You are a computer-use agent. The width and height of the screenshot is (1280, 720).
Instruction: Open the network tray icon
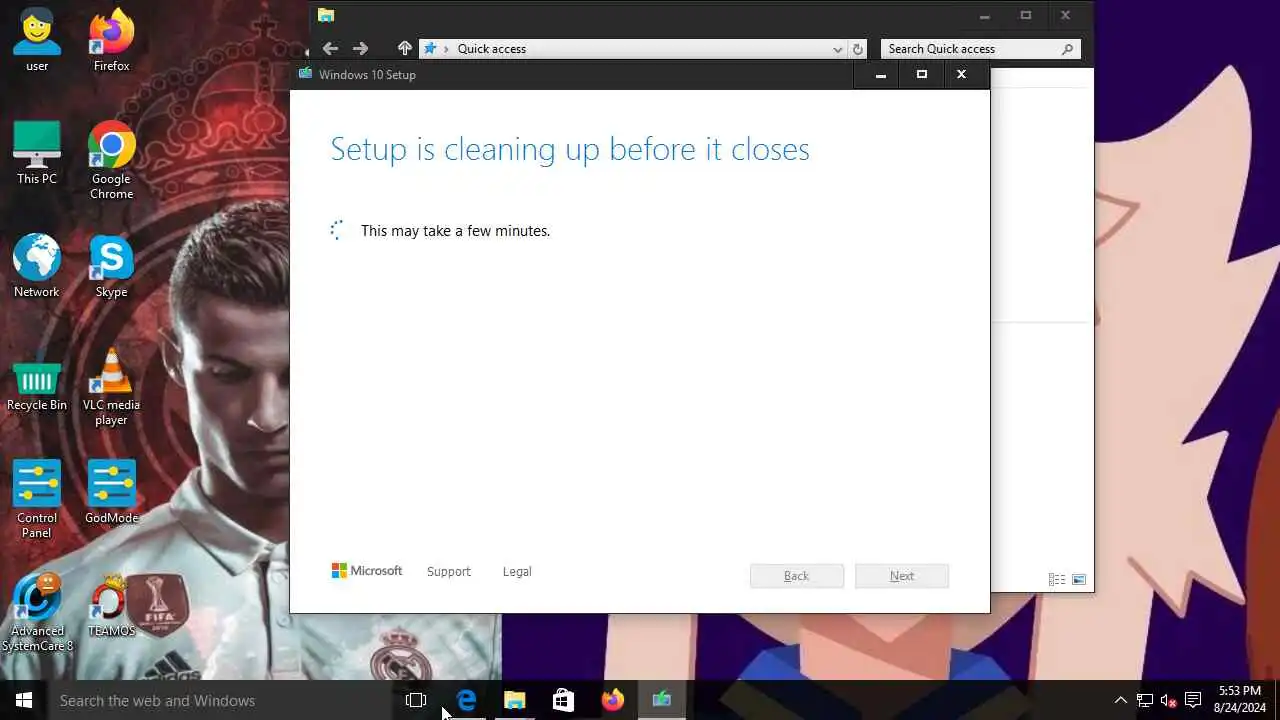point(1145,700)
